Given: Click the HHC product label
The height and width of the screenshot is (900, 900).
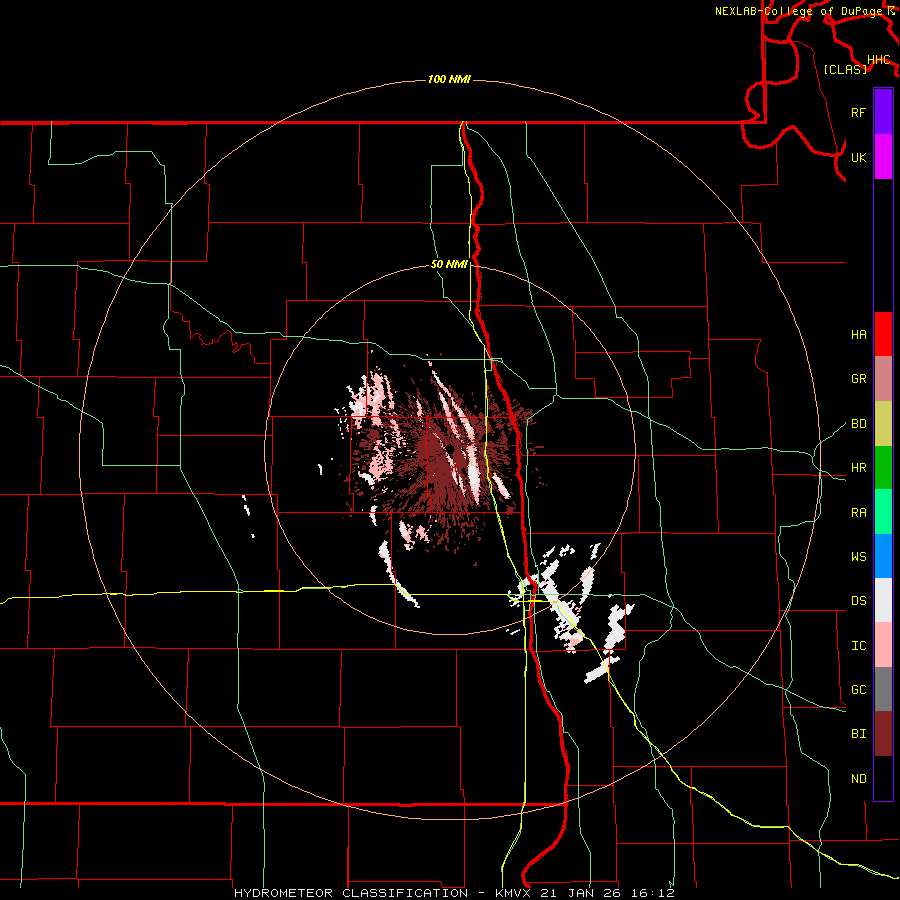Looking at the screenshot, I should (879, 60).
